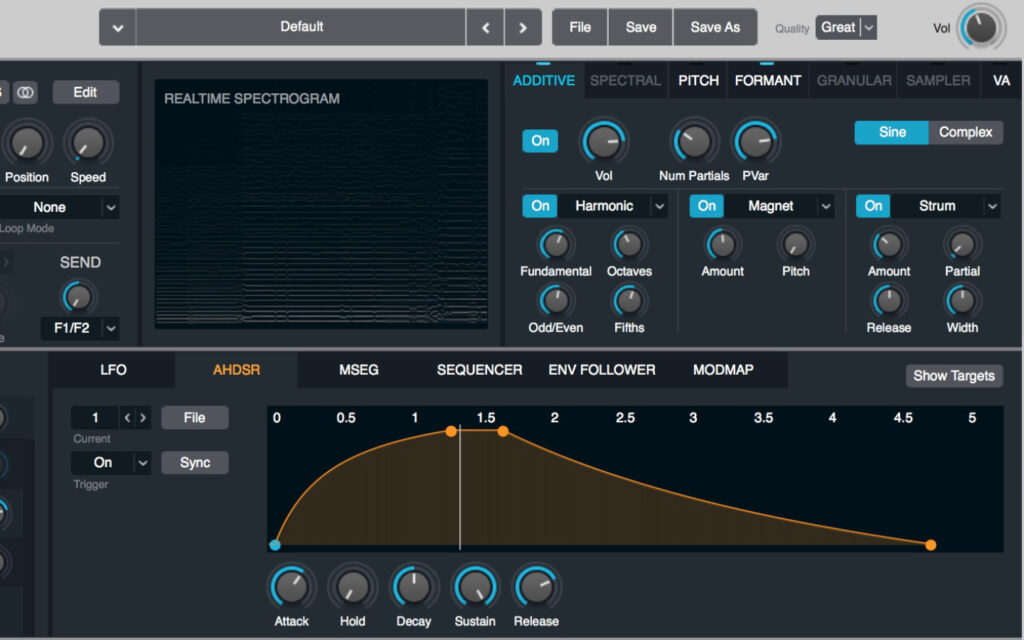Select Complex waveform mode
This screenshot has height=640, width=1024.
[x=965, y=133]
